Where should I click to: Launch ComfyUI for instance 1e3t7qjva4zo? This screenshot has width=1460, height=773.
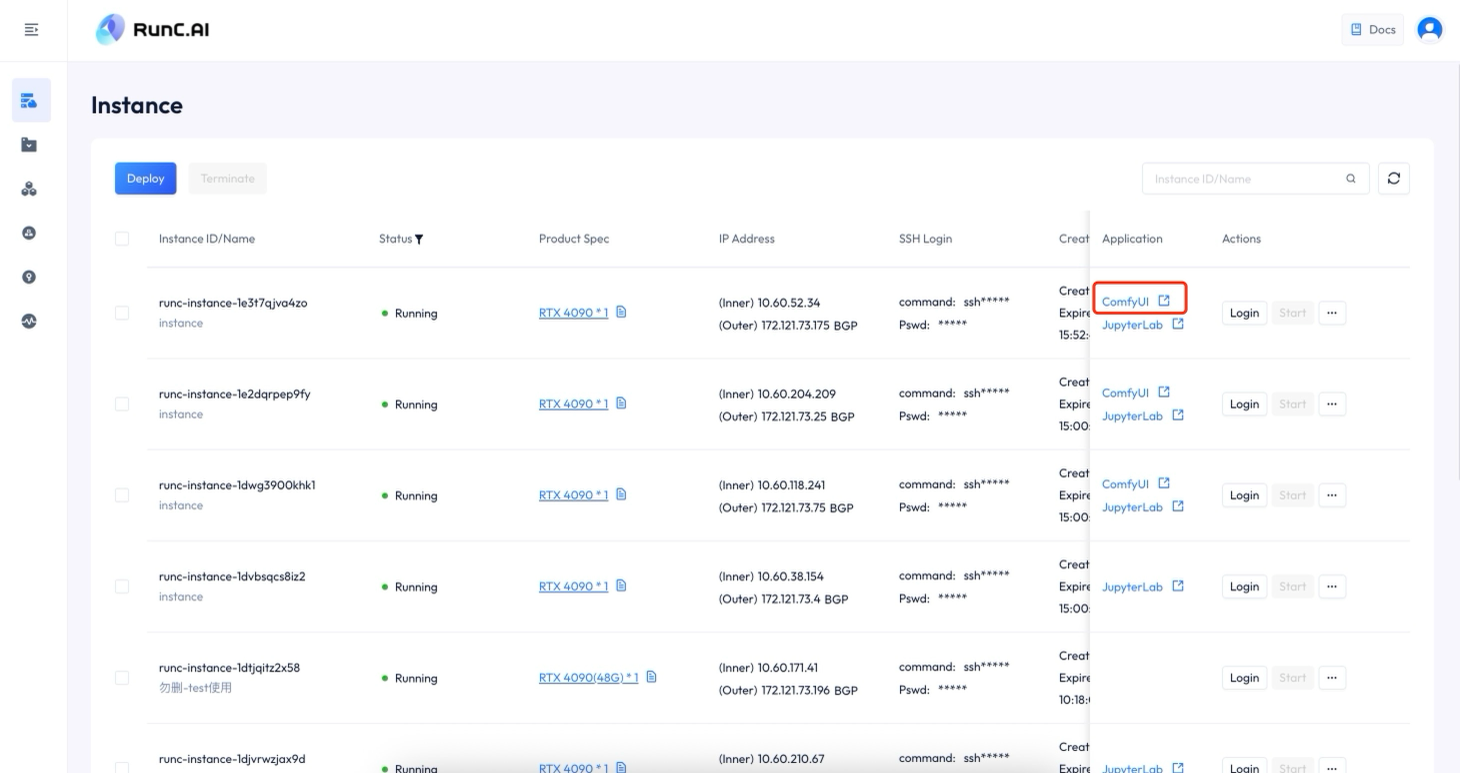(x=1136, y=301)
